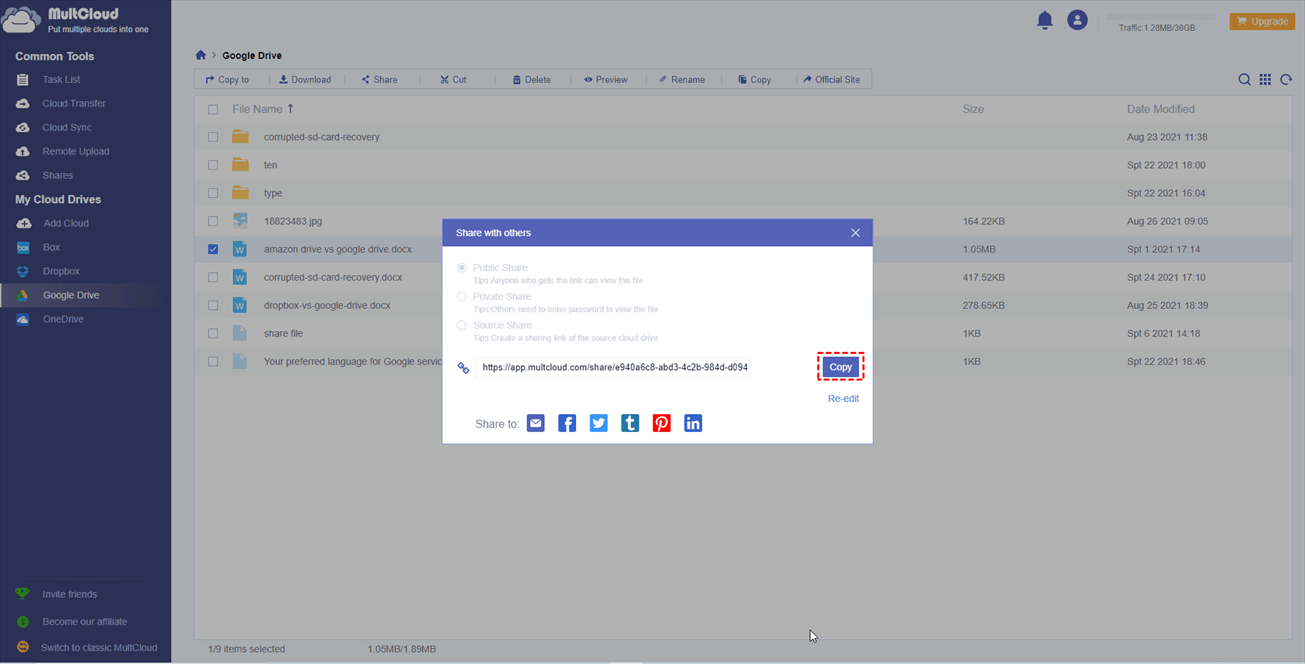This screenshot has height=664, width=1305.
Task: Click Invite friends
Action: coord(69,594)
